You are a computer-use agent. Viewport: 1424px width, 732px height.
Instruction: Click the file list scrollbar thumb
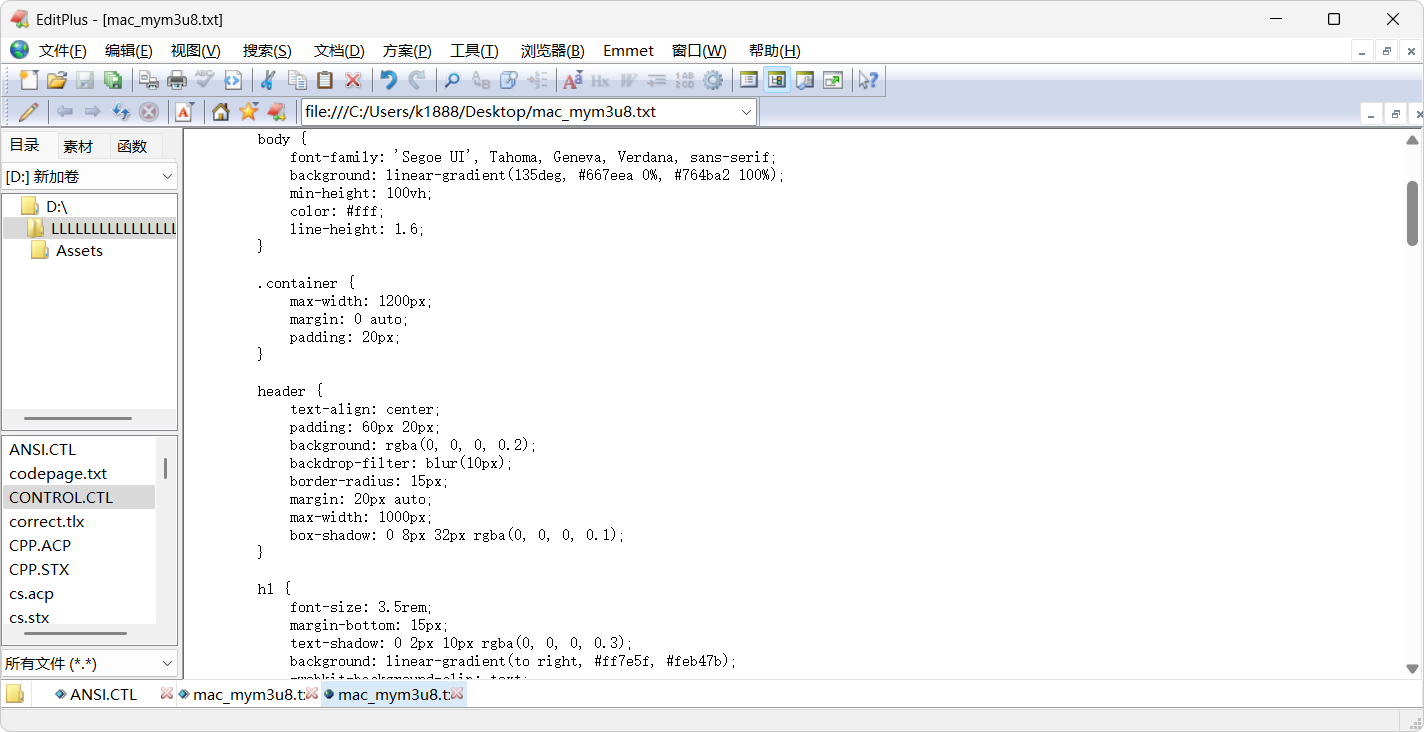coord(165,468)
